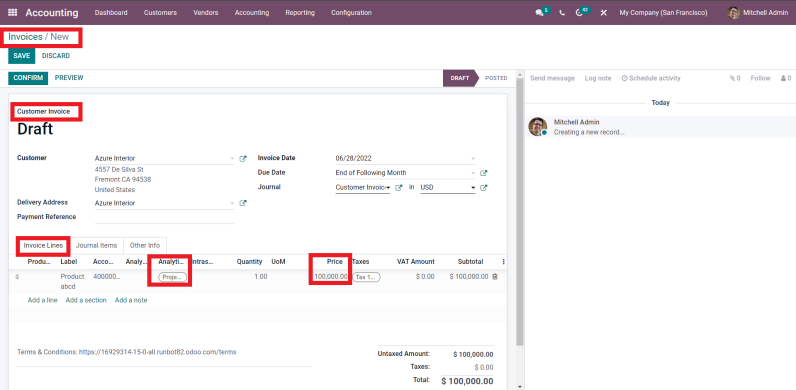Open the Configuration menu
Viewport: 796px width, 390px height.
[351, 13]
